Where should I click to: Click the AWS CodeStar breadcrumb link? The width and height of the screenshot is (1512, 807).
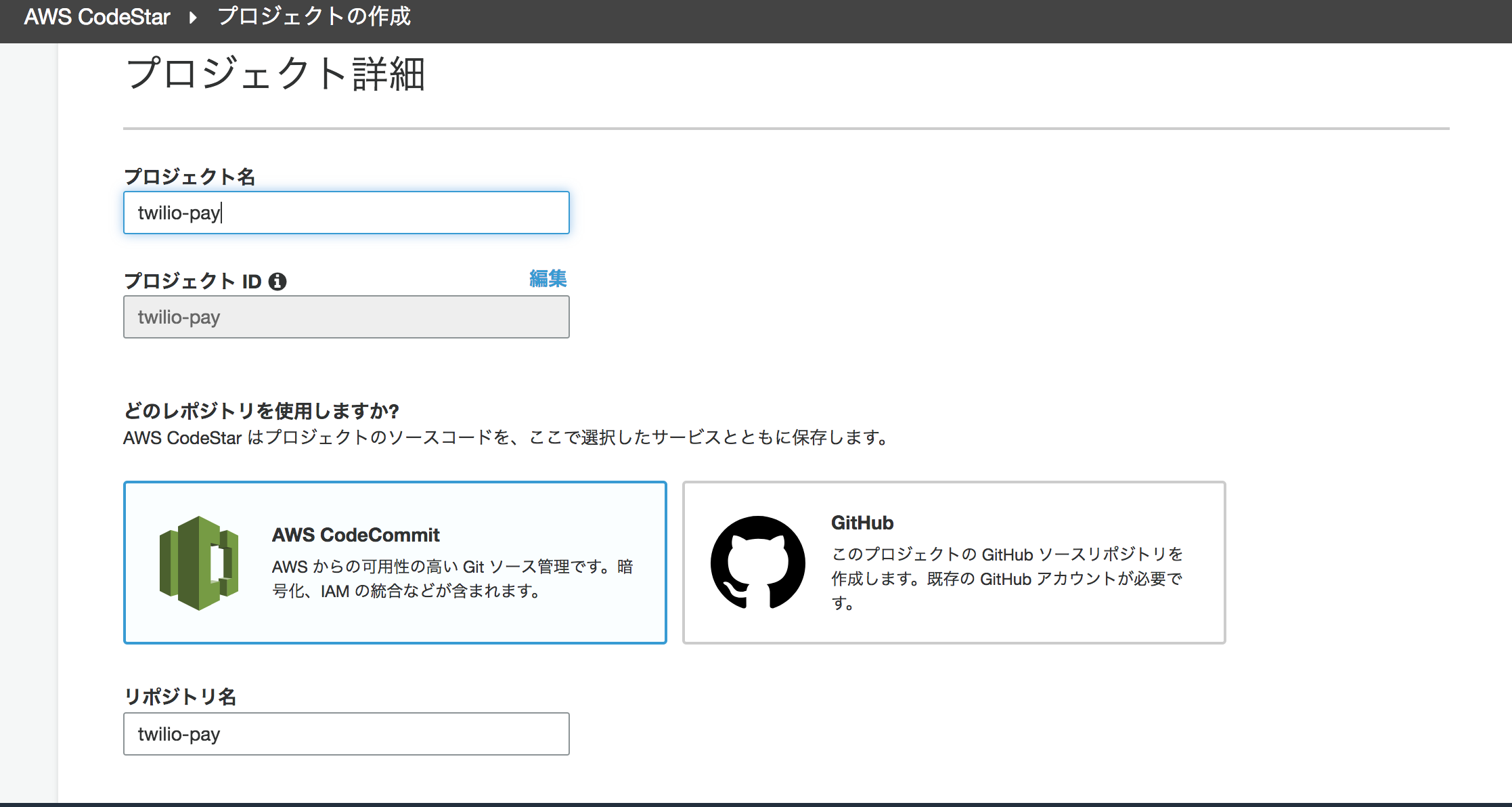pyautogui.click(x=97, y=16)
